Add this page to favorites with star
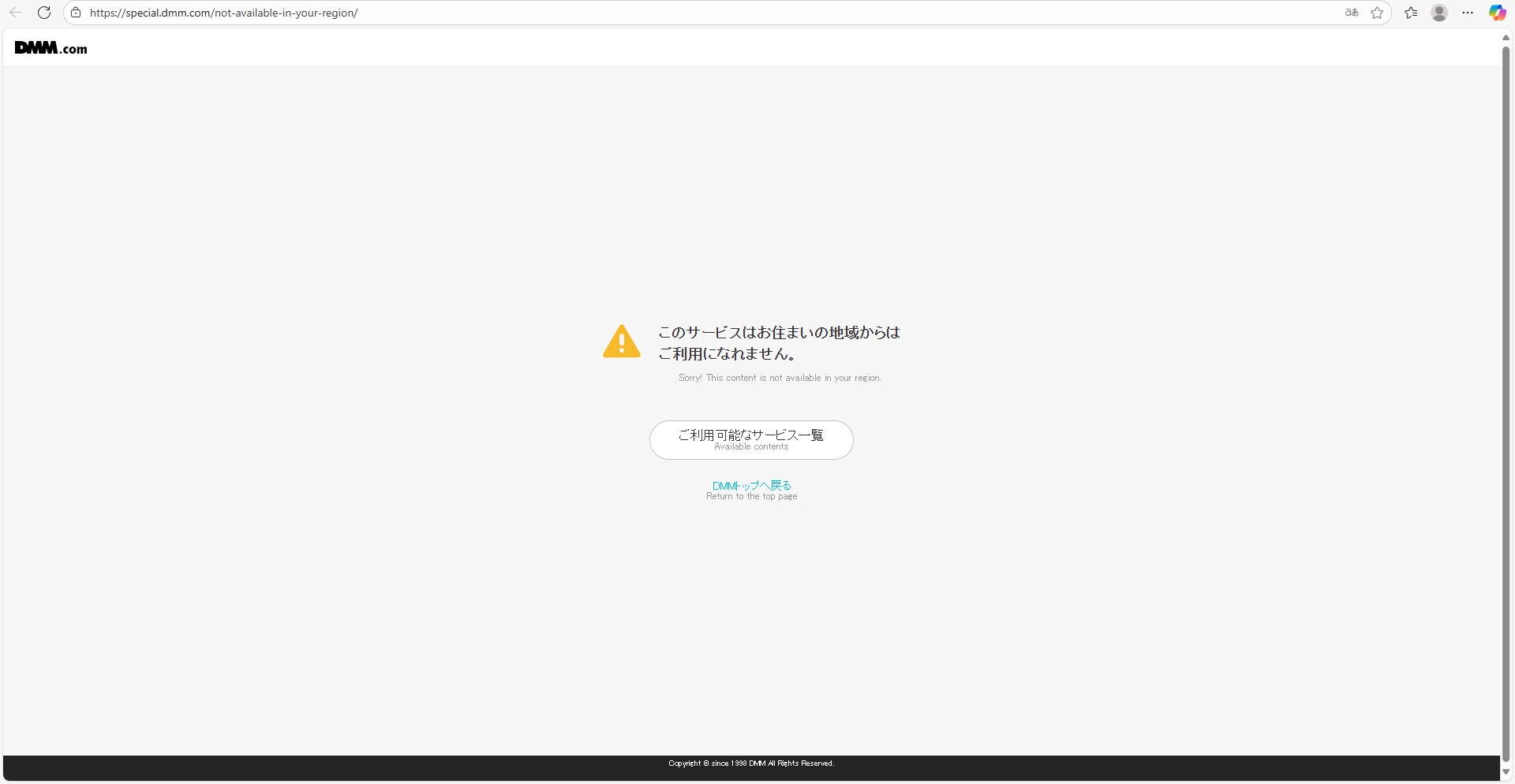1515x784 pixels. pyautogui.click(x=1377, y=13)
